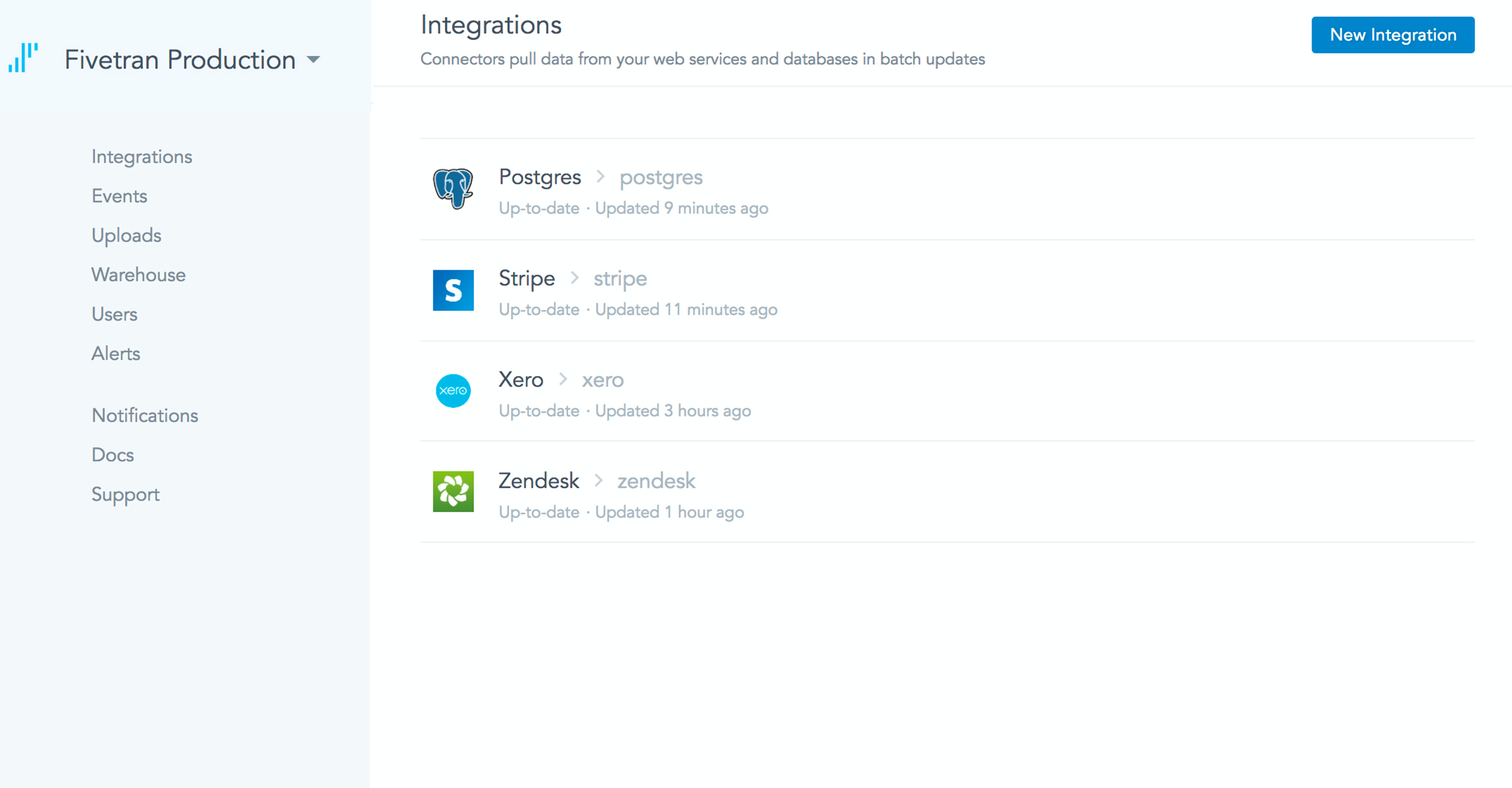Open the Uploads sidebar section

pos(126,235)
